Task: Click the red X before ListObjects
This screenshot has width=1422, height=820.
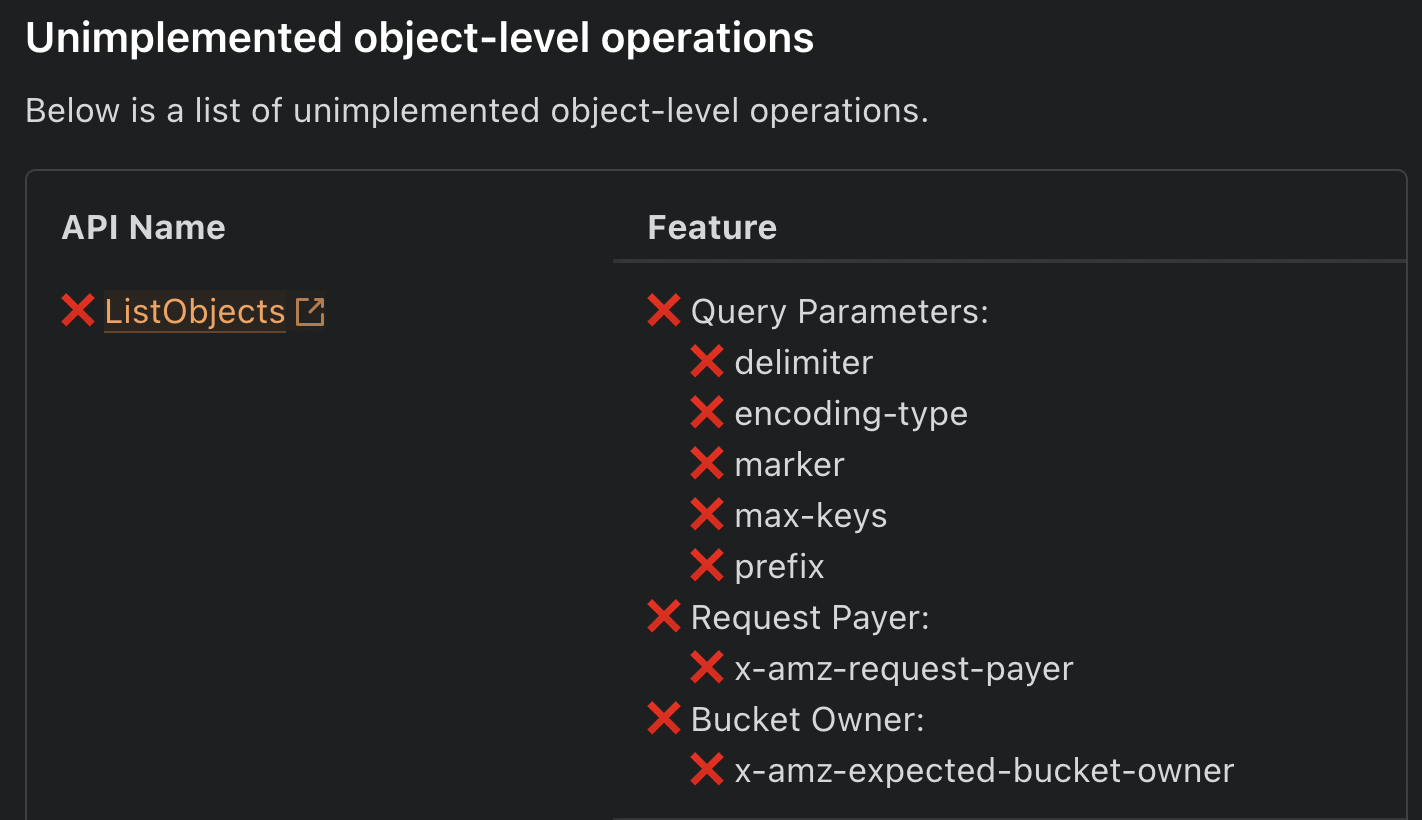Action: (78, 311)
